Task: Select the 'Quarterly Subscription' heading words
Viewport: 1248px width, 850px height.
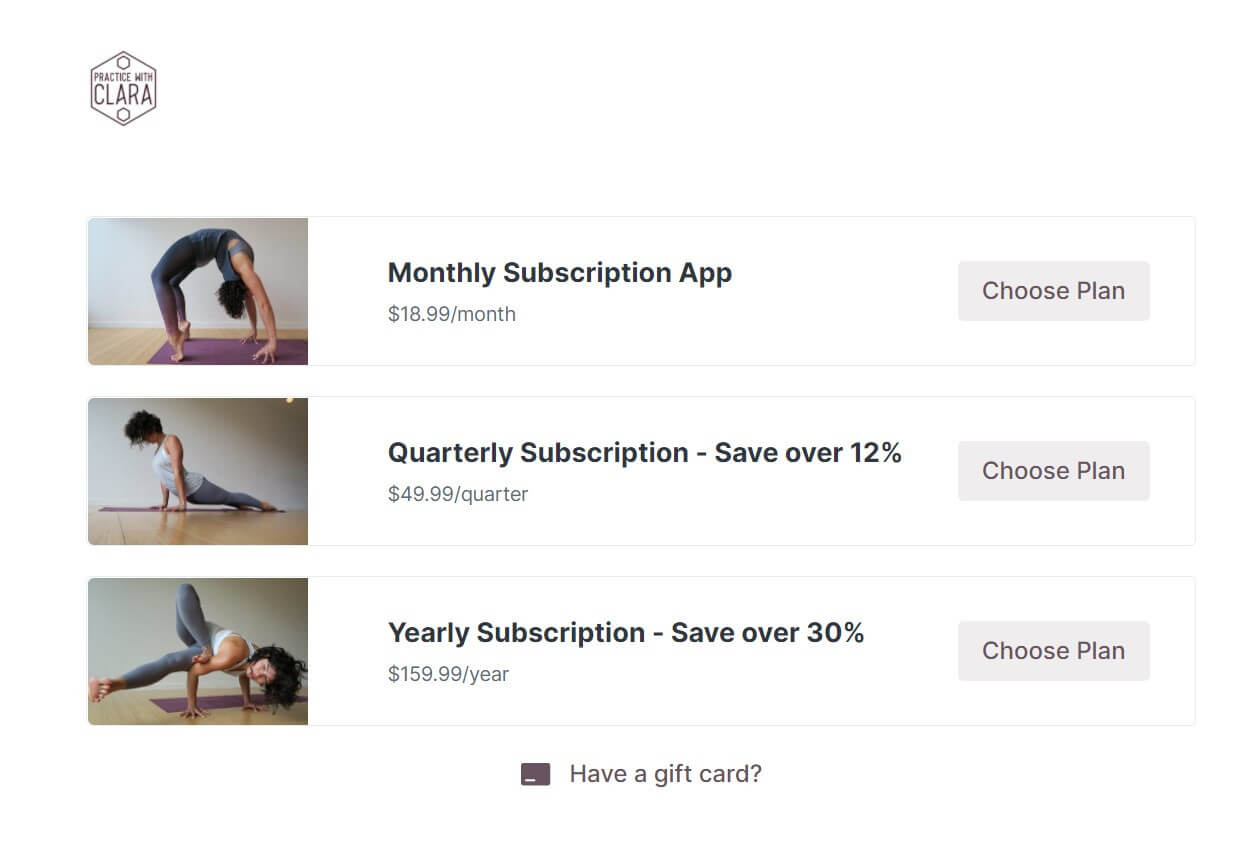Action: pyautogui.click(x=538, y=453)
